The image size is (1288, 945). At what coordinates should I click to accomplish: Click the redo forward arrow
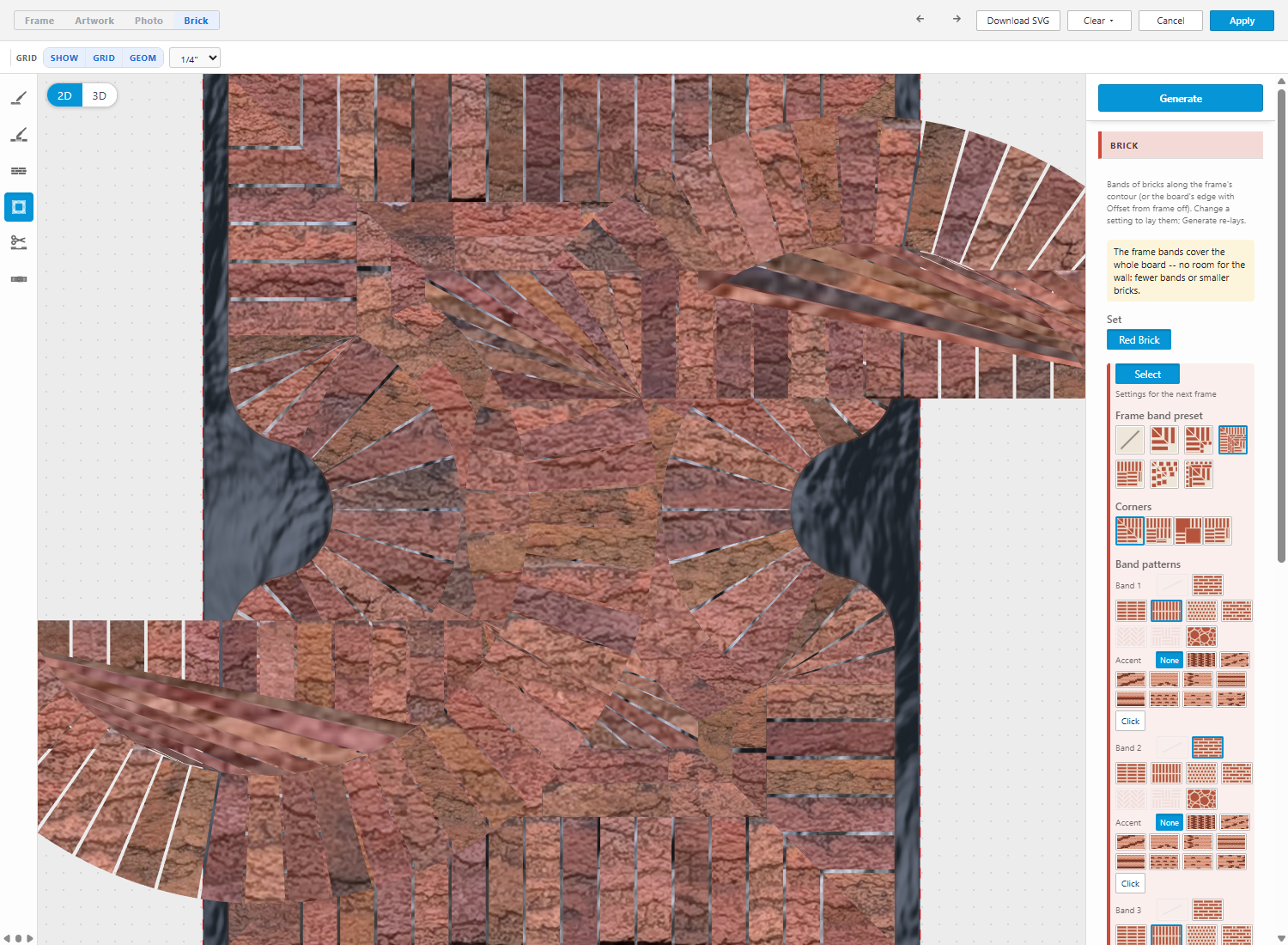point(957,19)
